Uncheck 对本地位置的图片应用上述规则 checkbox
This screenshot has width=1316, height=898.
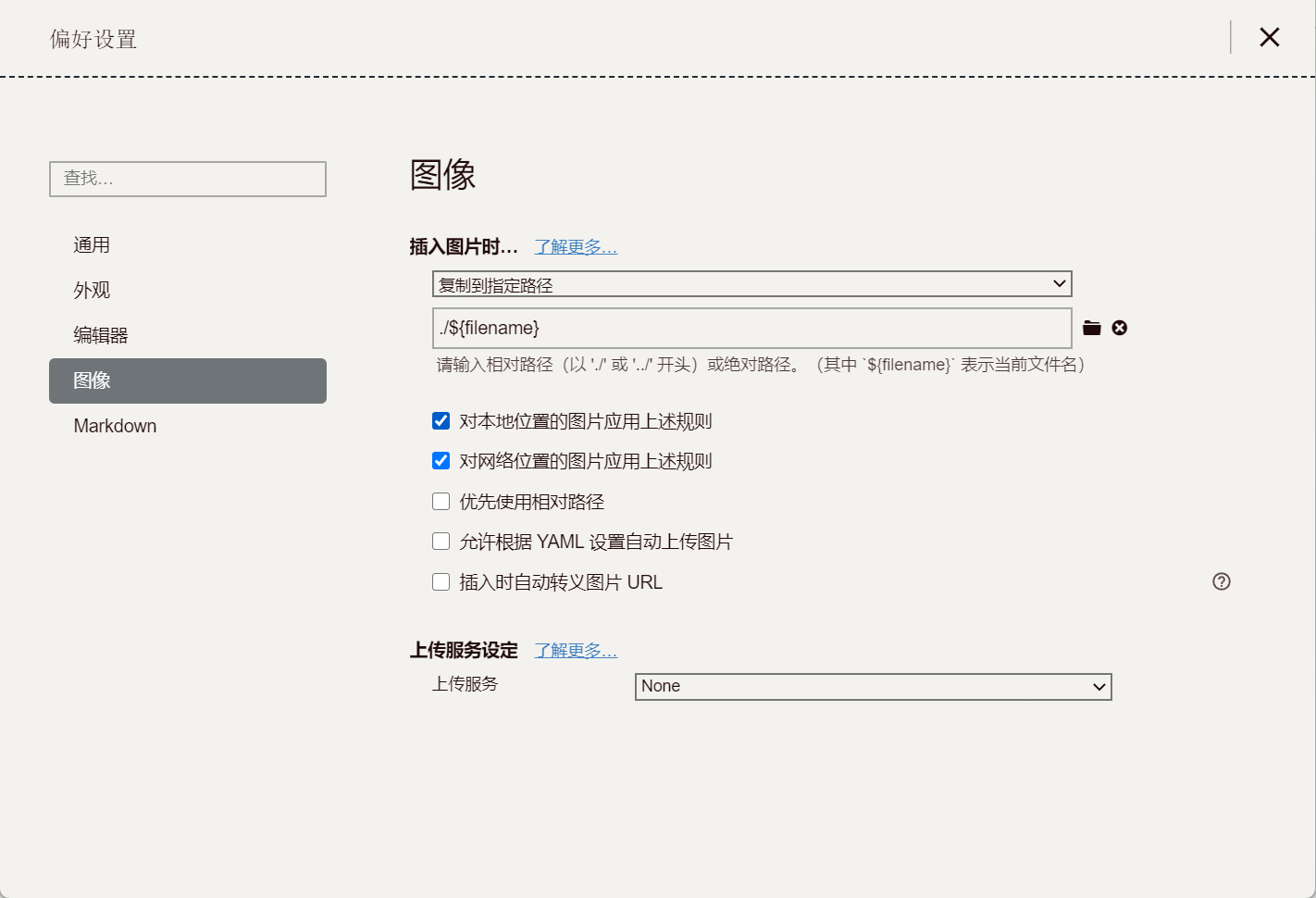[x=441, y=421]
